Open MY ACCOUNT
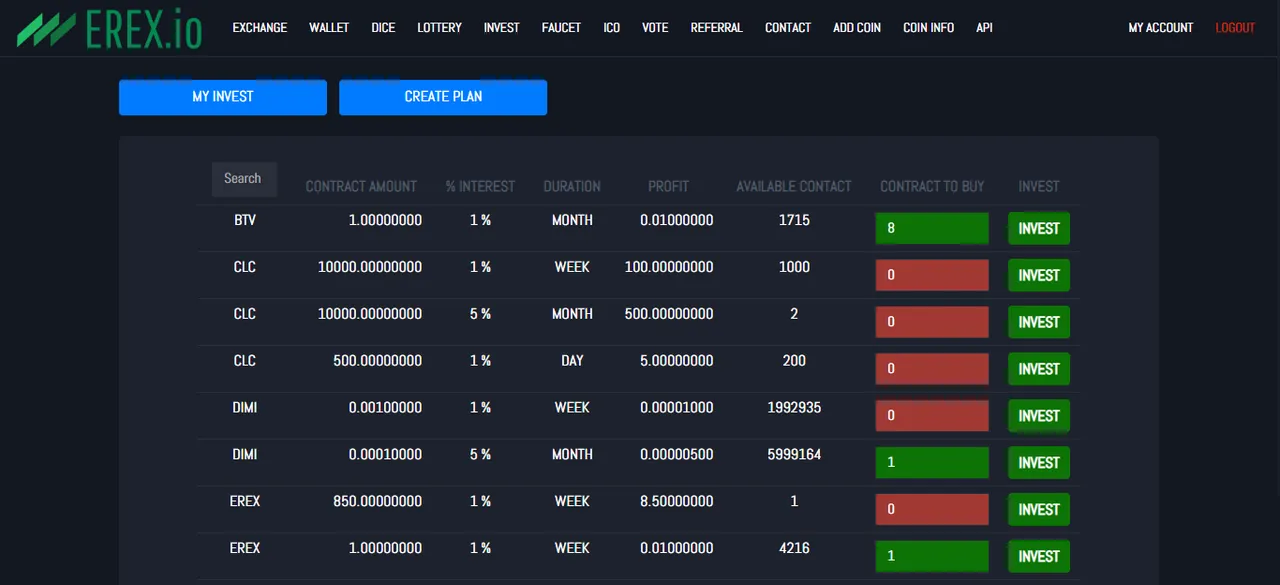1280x585 pixels. [1161, 28]
